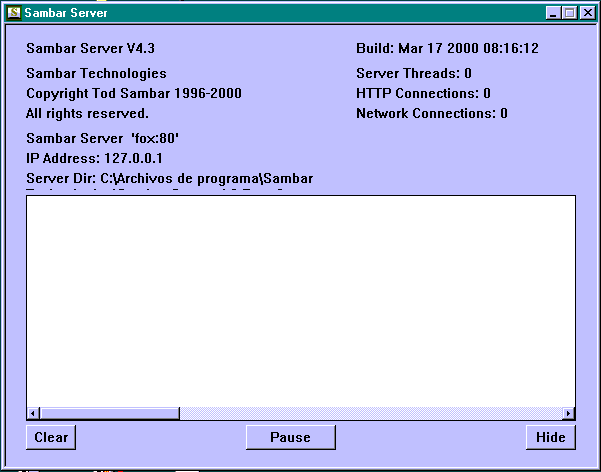Click the 'Sambar Technologies' text
Screen dimensions: 601x472
click(x=96, y=73)
